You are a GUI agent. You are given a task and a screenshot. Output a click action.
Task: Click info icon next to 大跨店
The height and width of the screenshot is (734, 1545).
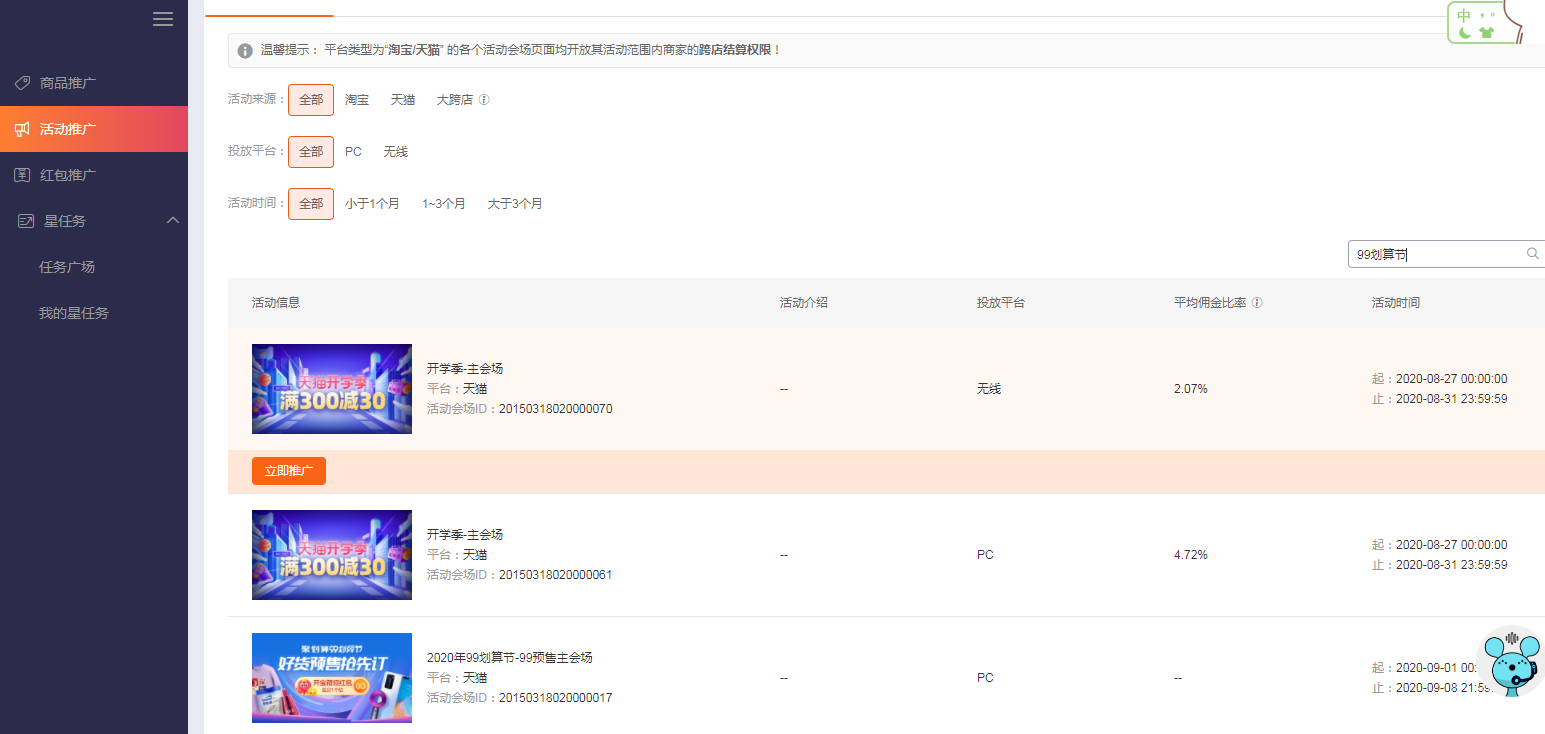484,100
